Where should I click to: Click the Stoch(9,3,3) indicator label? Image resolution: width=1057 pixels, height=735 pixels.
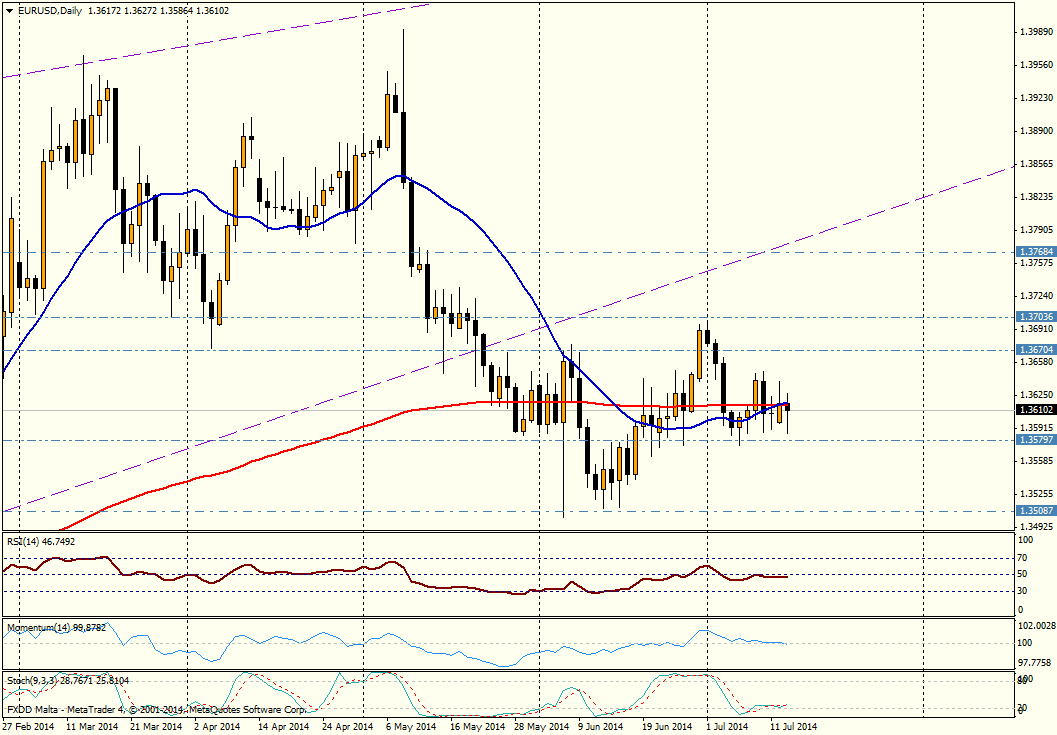65,680
